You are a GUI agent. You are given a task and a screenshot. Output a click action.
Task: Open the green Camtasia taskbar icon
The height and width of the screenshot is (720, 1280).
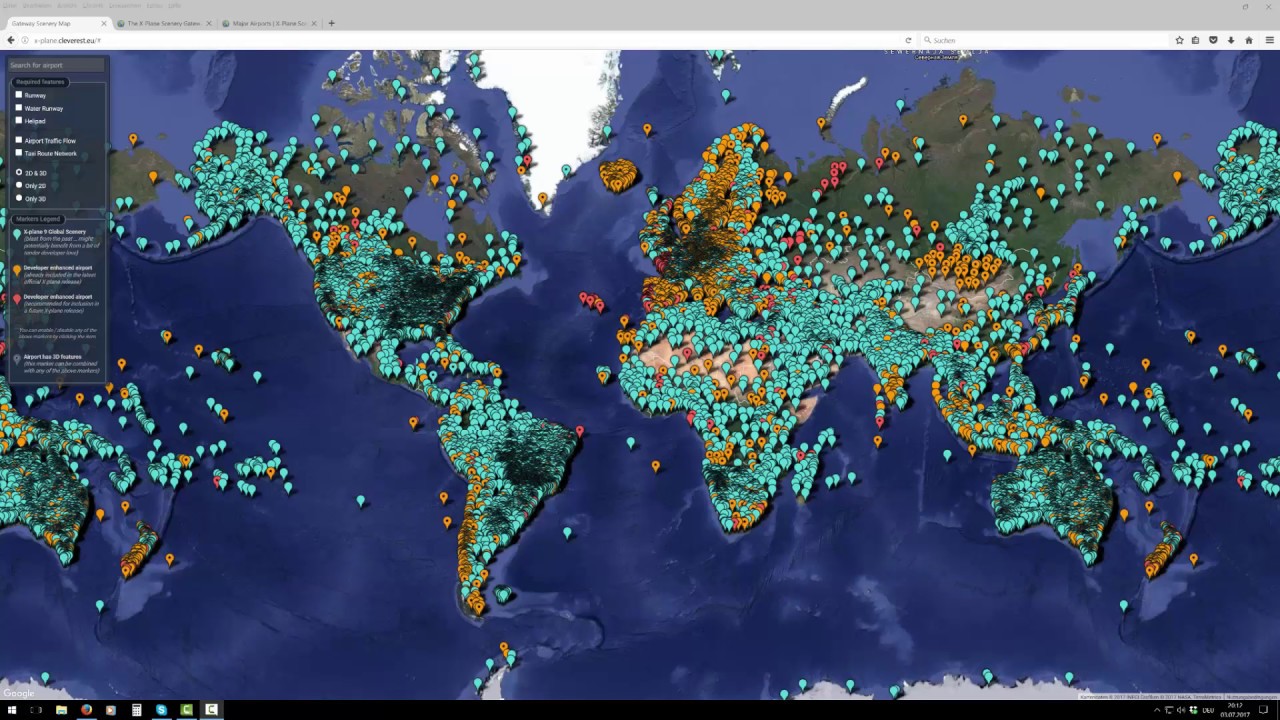click(186, 710)
